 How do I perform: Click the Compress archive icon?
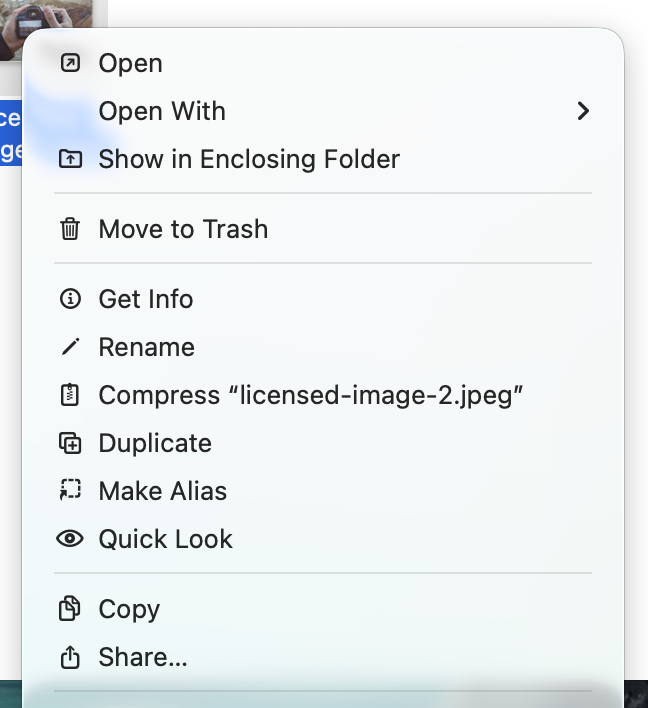(x=70, y=395)
